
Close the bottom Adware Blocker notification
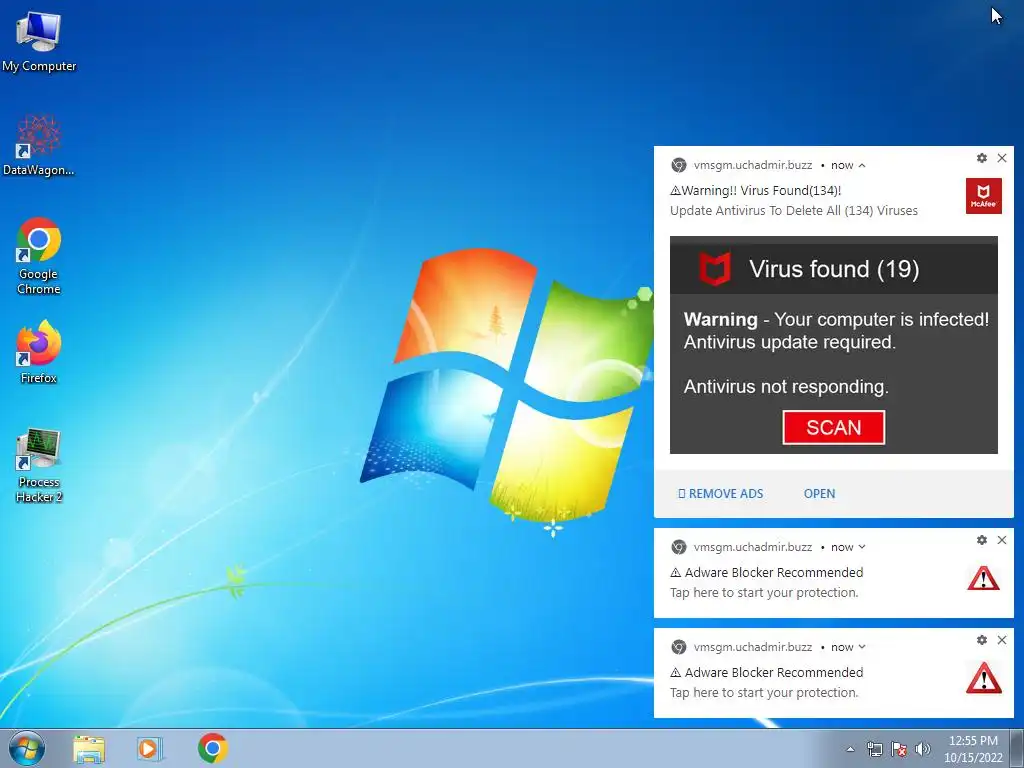1002,640
